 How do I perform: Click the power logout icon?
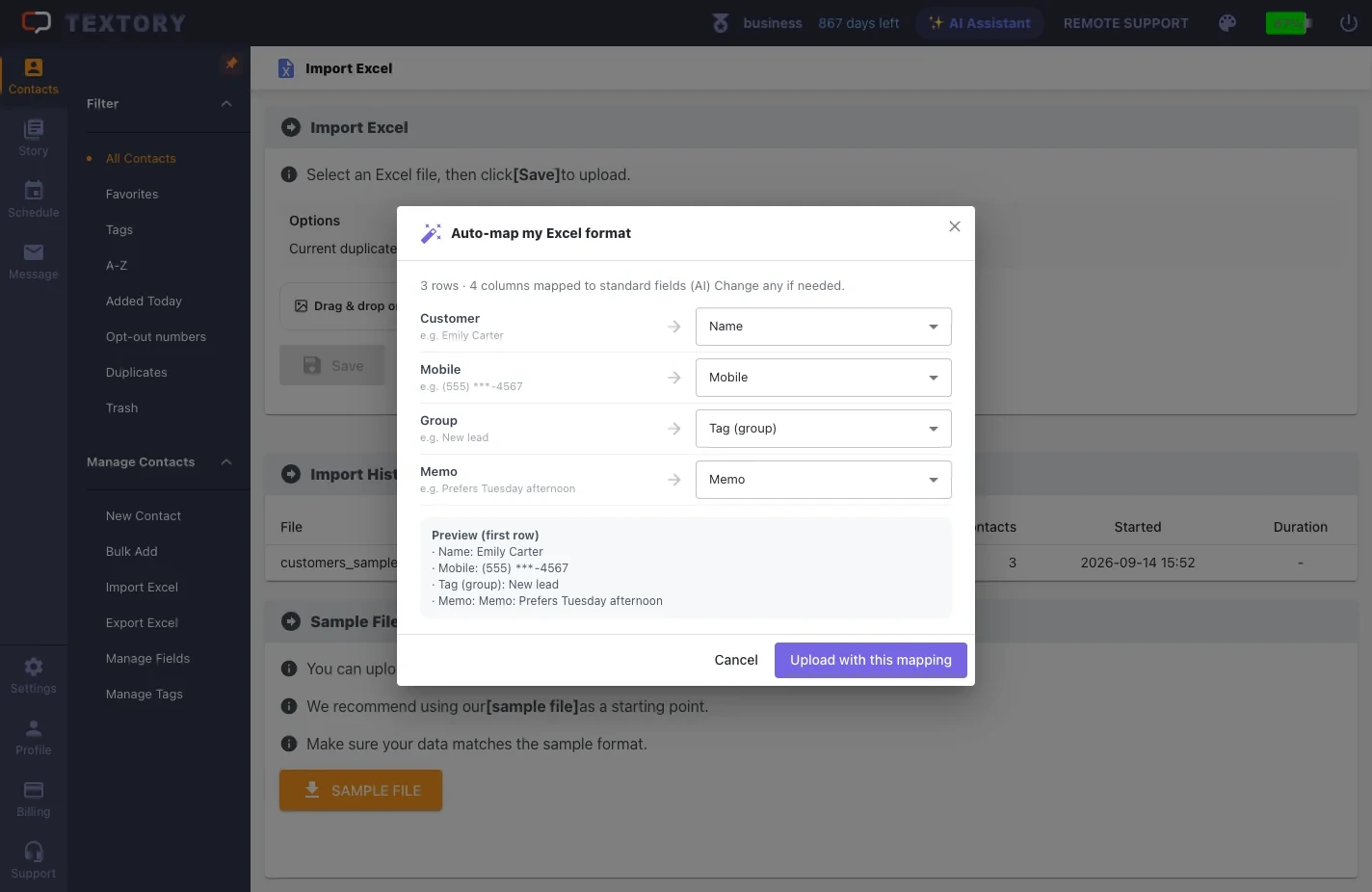[x=1349, y=23]
